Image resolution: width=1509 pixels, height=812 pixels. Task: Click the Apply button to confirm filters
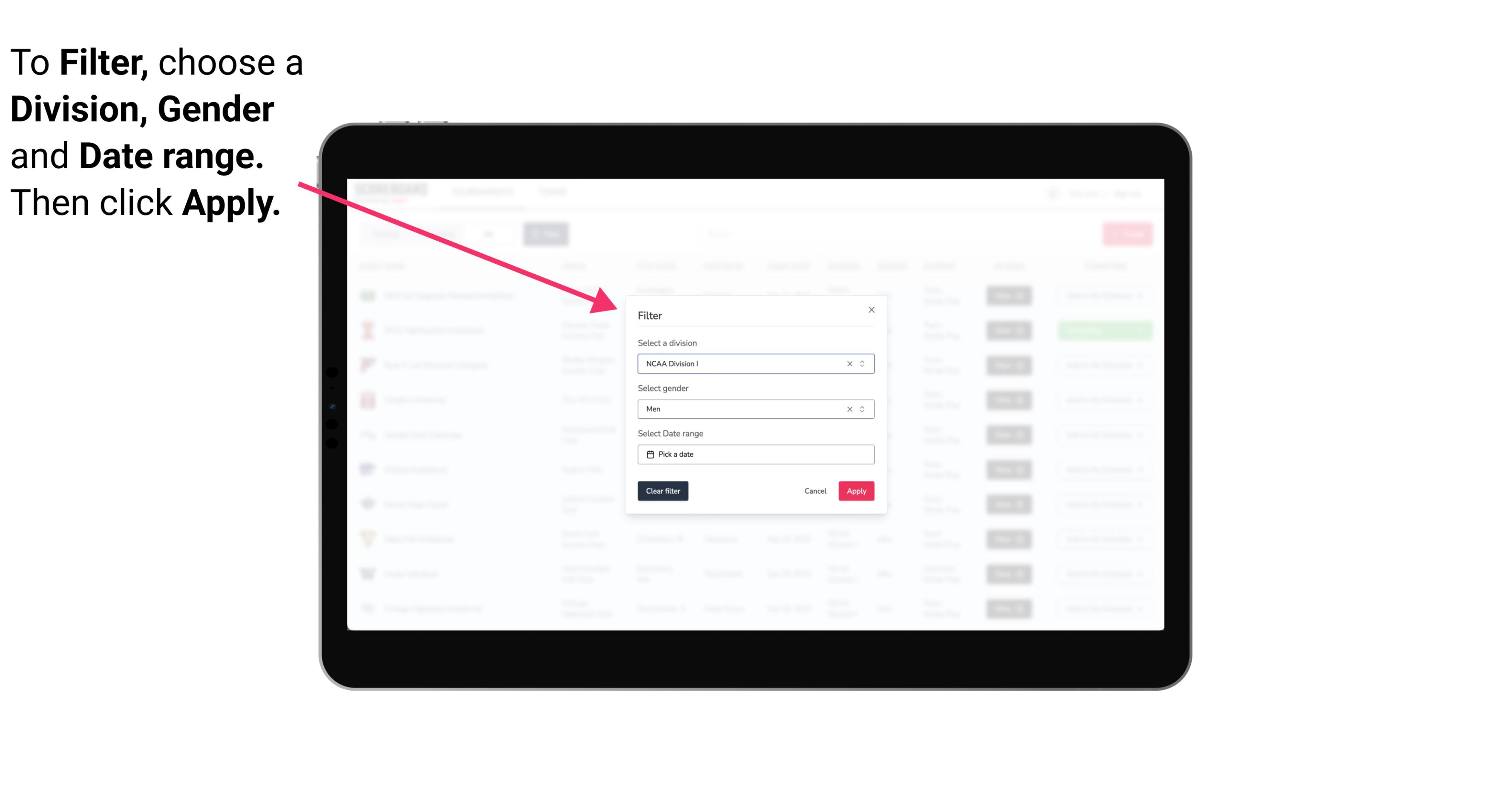coord(856,491)
